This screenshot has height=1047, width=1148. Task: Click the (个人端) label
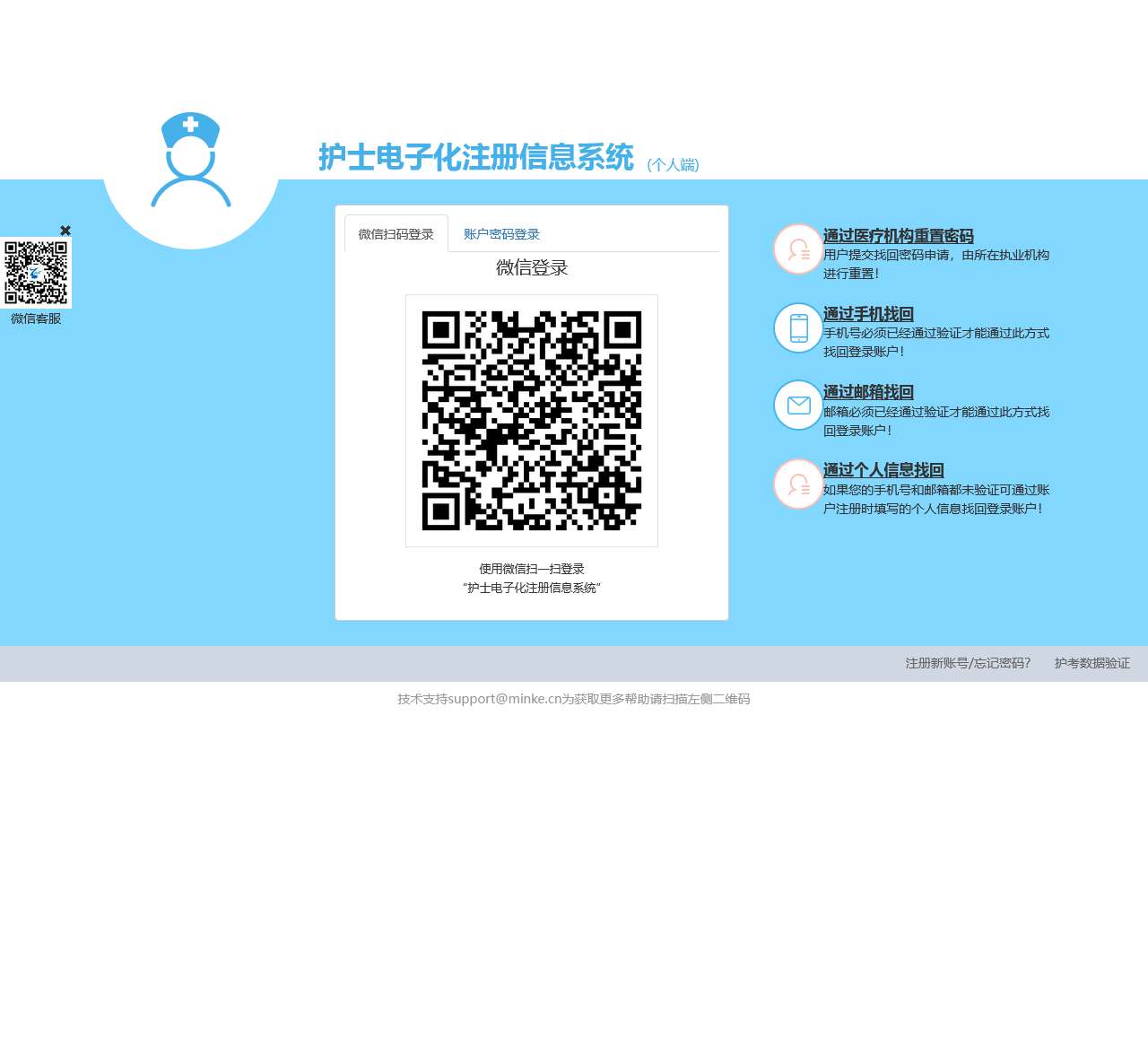pyautogui.click(x=673, y=164)
